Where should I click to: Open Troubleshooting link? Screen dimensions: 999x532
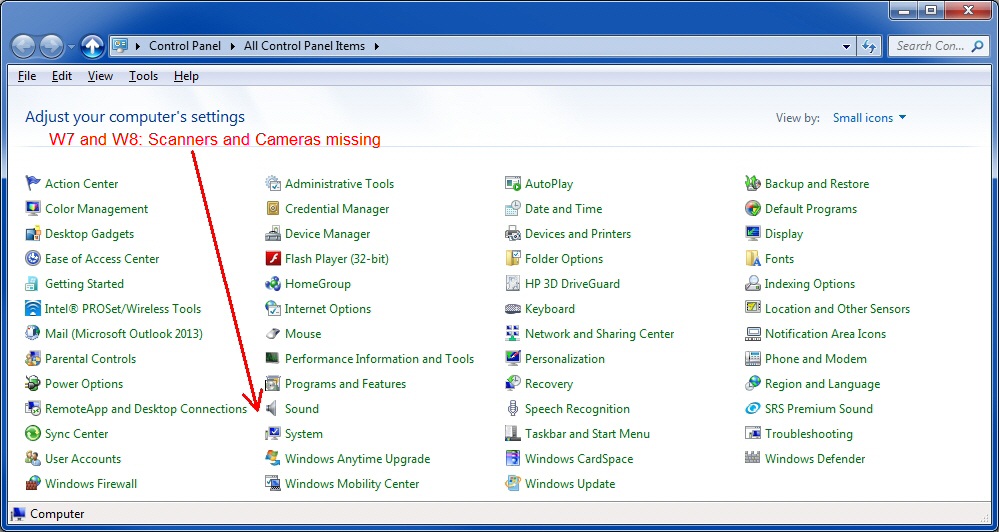(809, 434)
